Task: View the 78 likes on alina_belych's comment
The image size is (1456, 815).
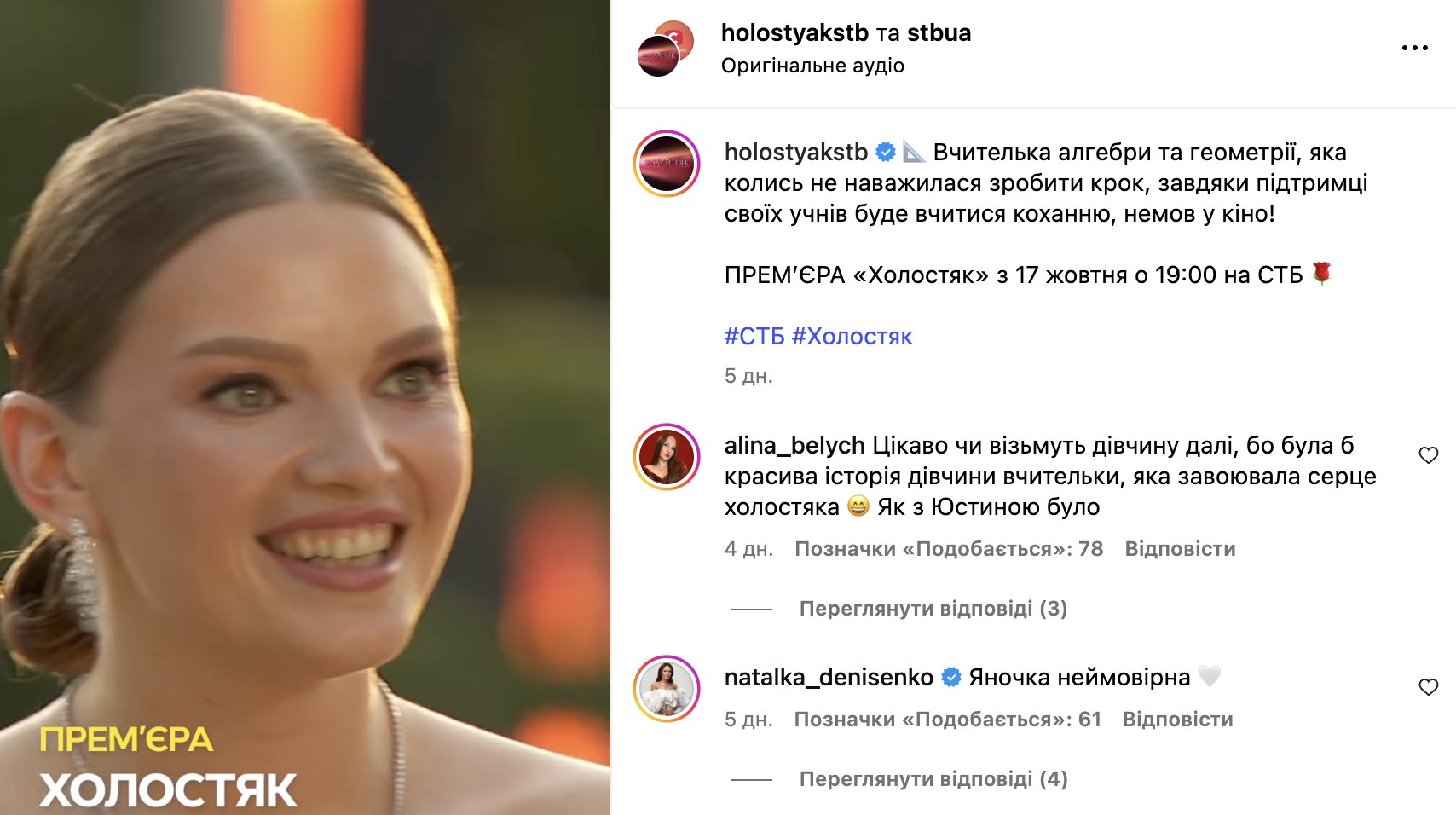Action: click(x=949, y=549)
